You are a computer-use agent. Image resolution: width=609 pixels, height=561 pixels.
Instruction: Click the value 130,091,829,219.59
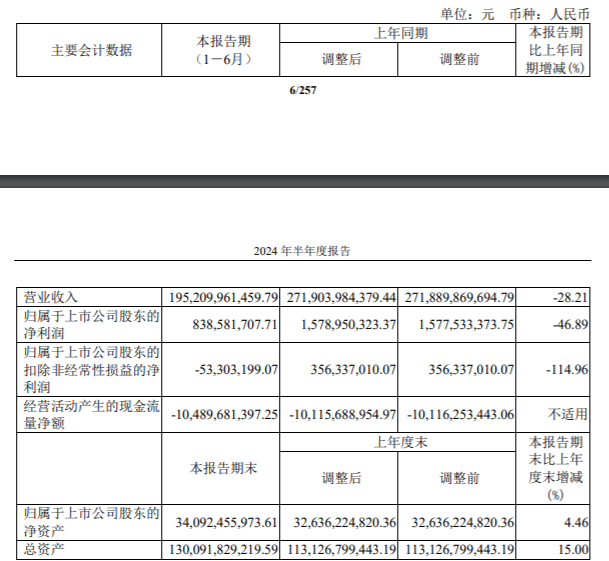pos(223,550)
